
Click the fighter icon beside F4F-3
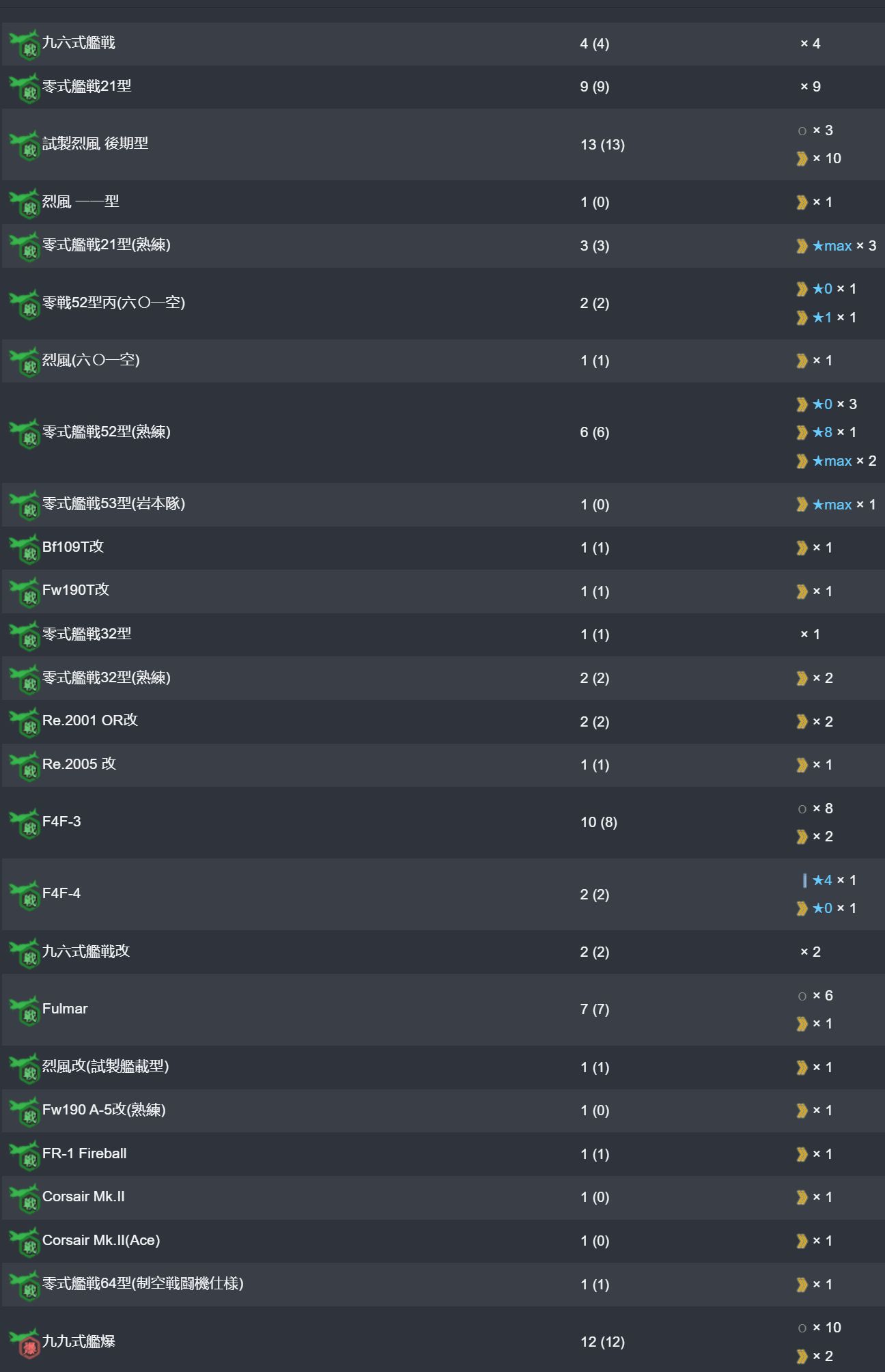[x=25, y=823]
